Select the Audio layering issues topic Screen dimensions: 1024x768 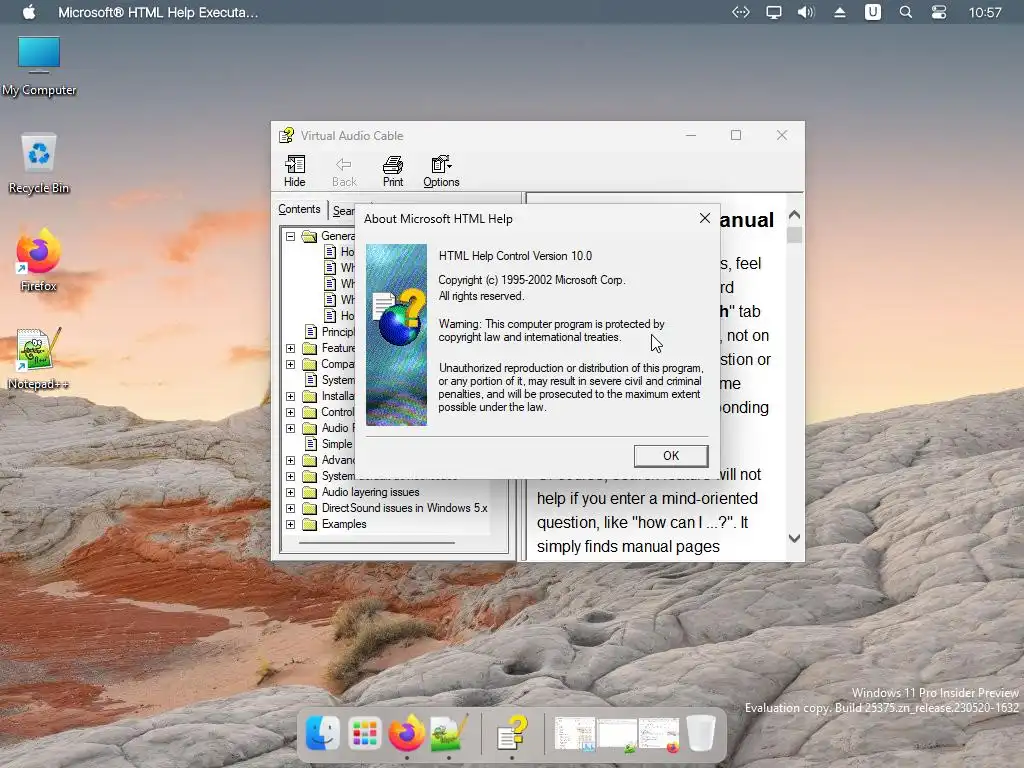point(370,492)
